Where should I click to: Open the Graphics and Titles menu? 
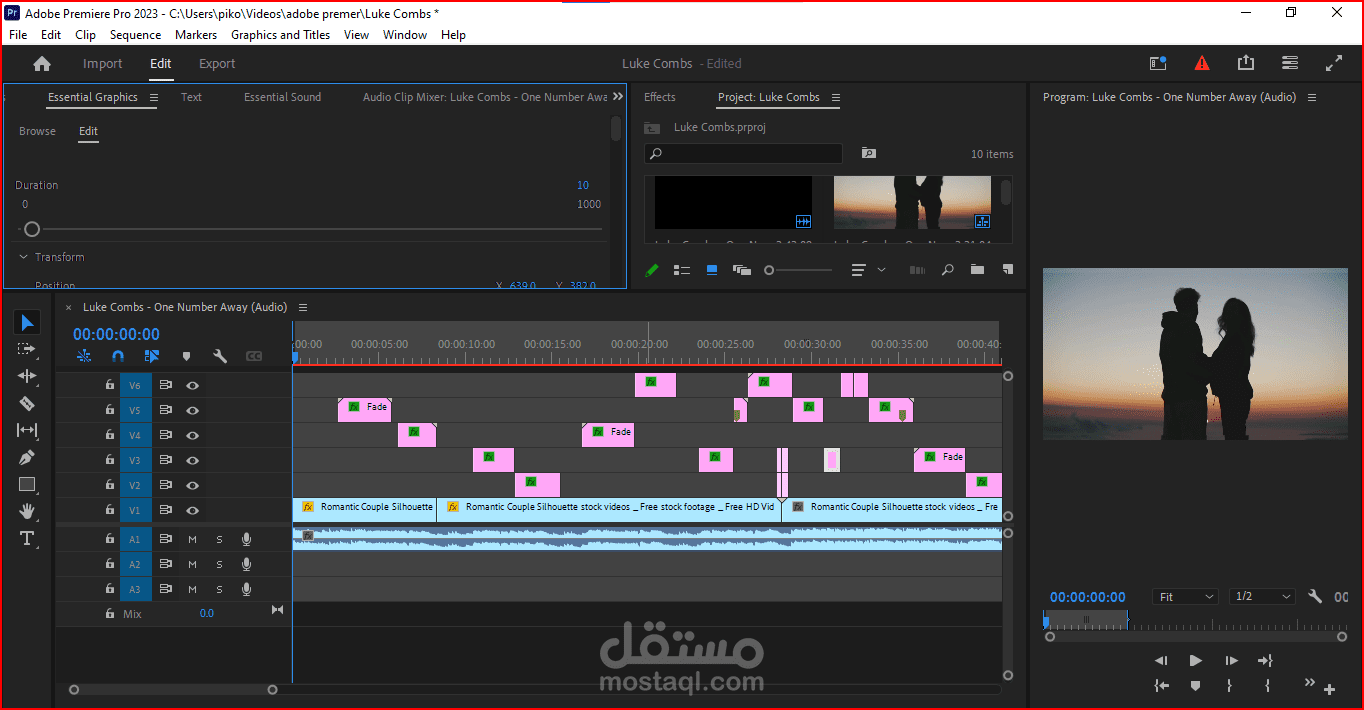point(280,34)
